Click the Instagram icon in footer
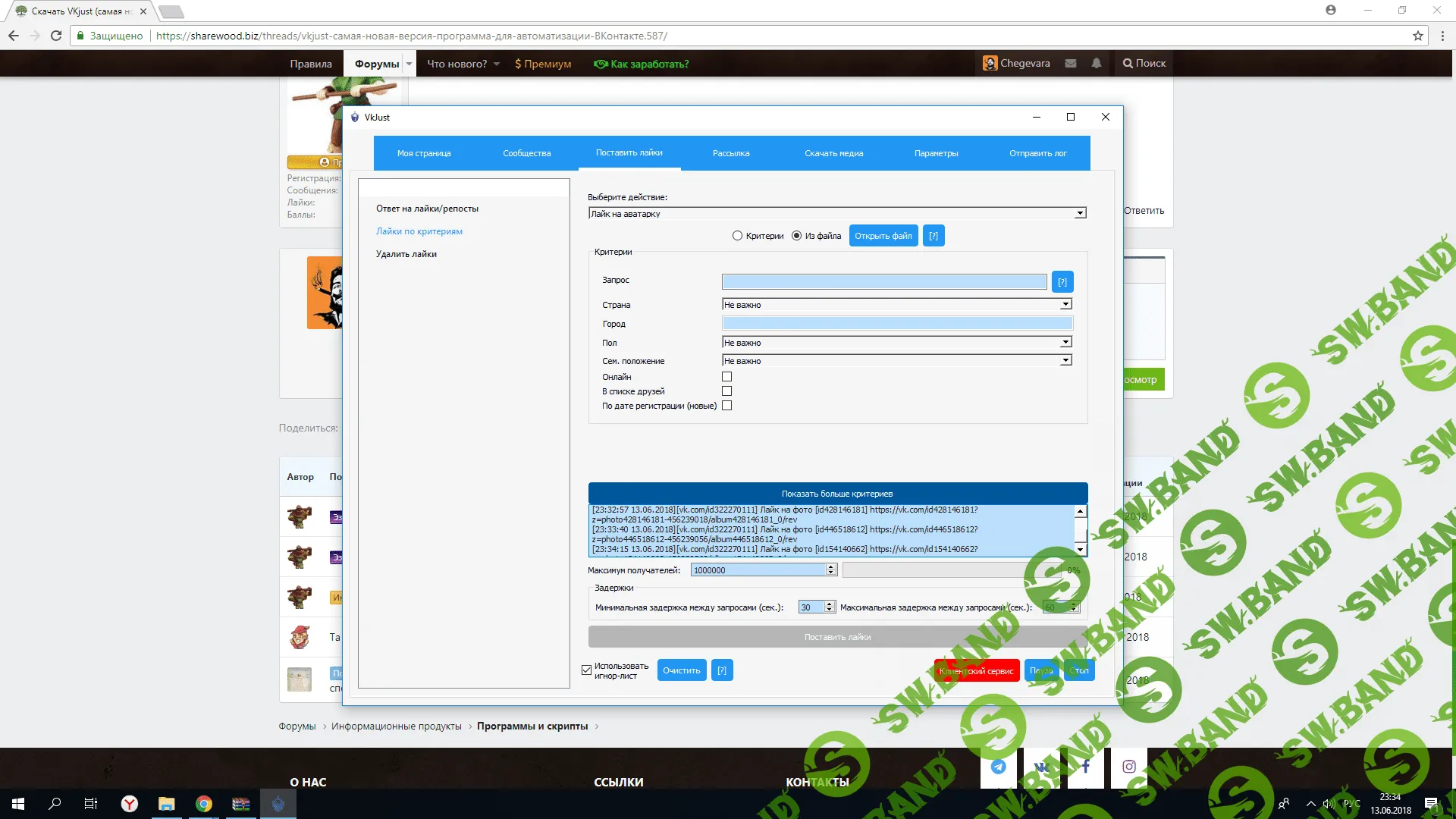Screen dimensions: 1456x819 [1128, 767]
